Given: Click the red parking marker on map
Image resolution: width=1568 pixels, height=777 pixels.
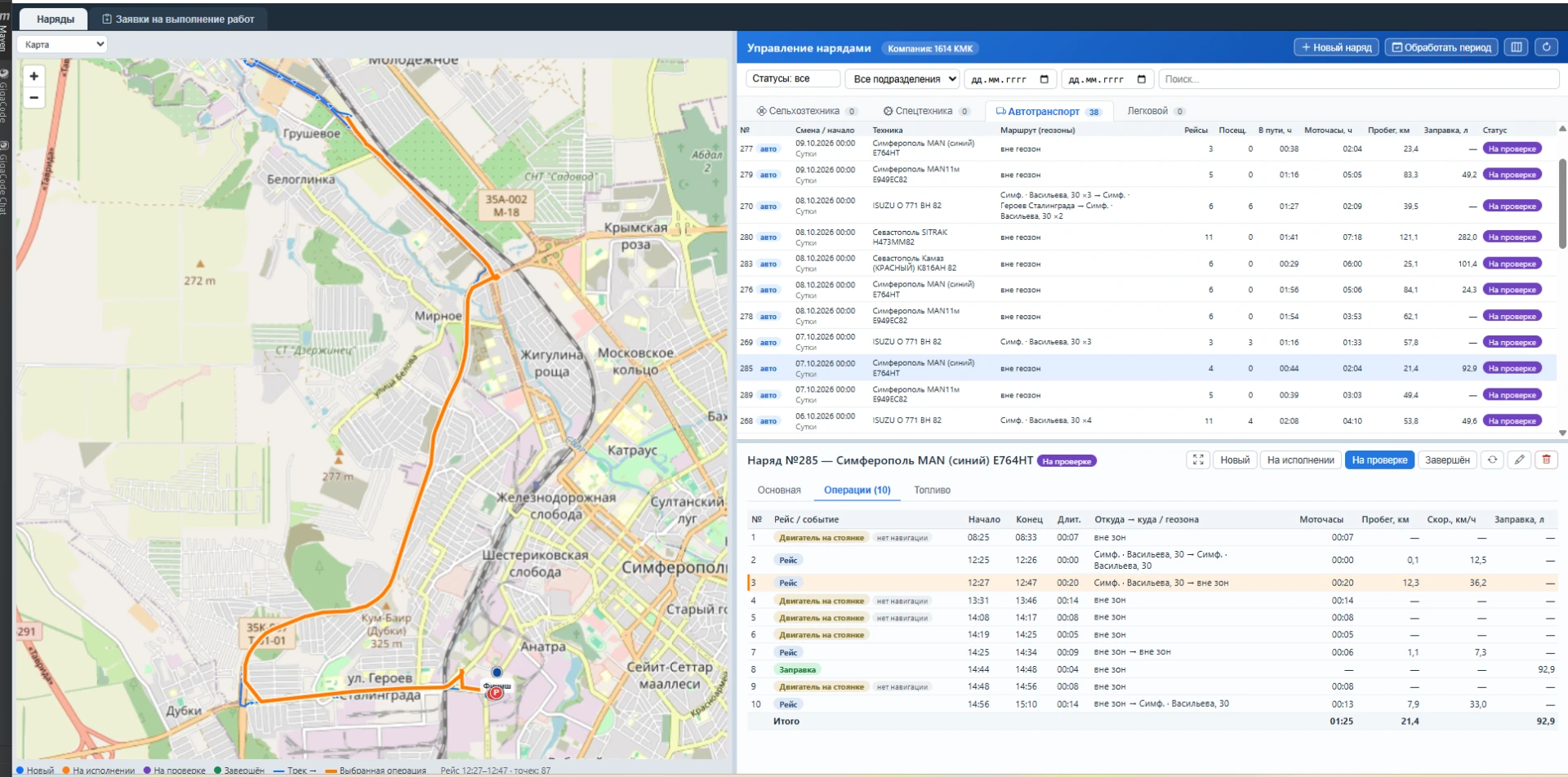Looking at the screenshot, I should 495,693.
